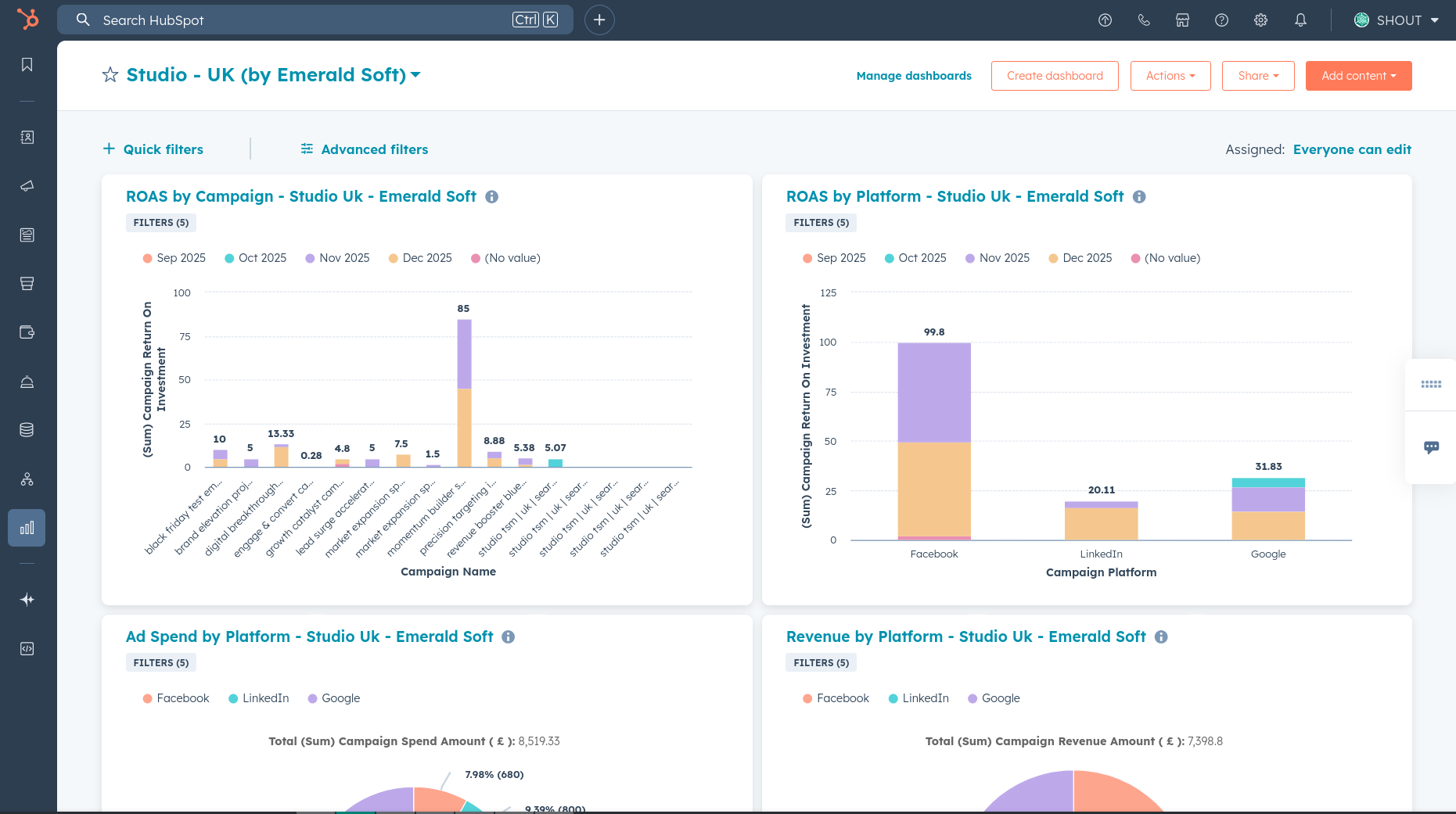Open the SHOUT account menu

1397,20
